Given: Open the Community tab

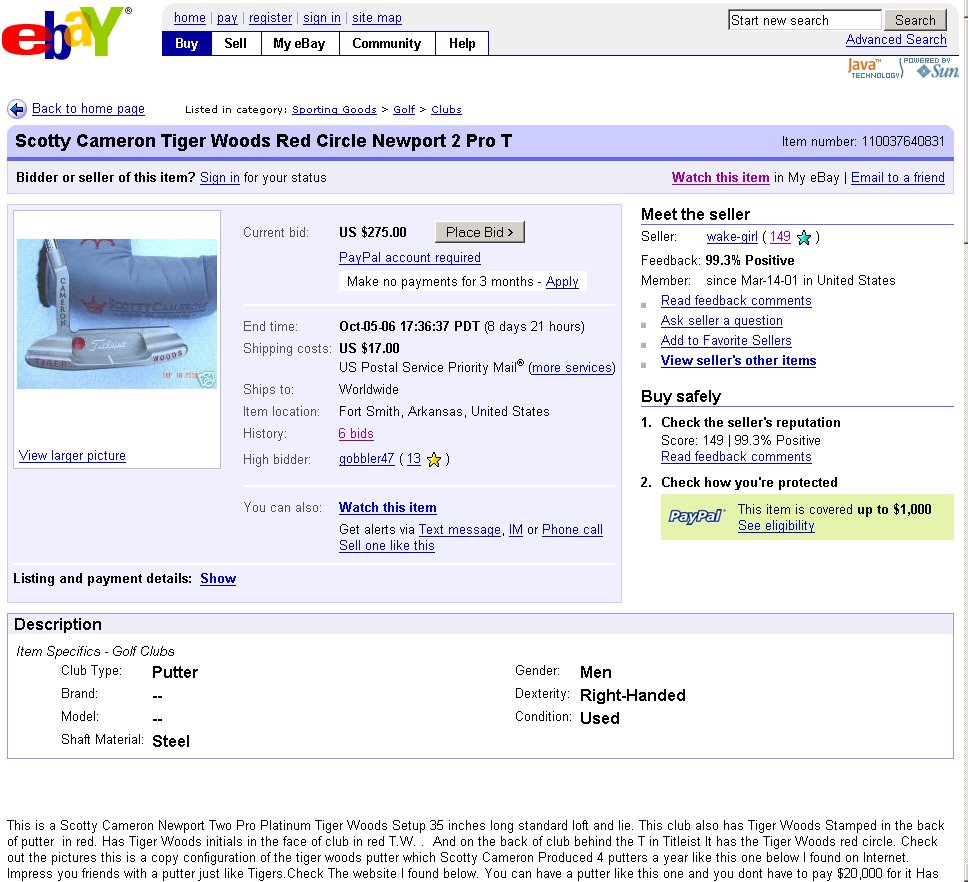Looking at the screenshot, I should pos(386,43).
